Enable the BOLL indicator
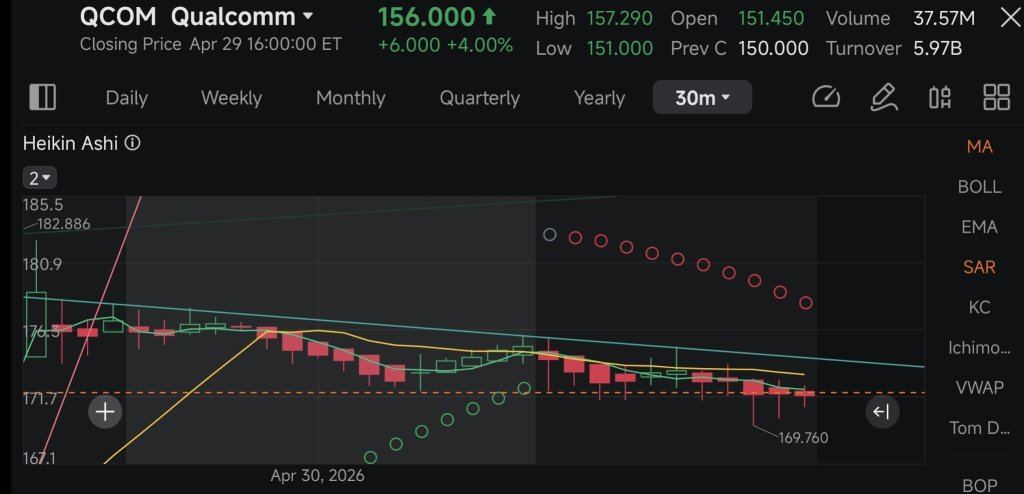 click(979, 187)
